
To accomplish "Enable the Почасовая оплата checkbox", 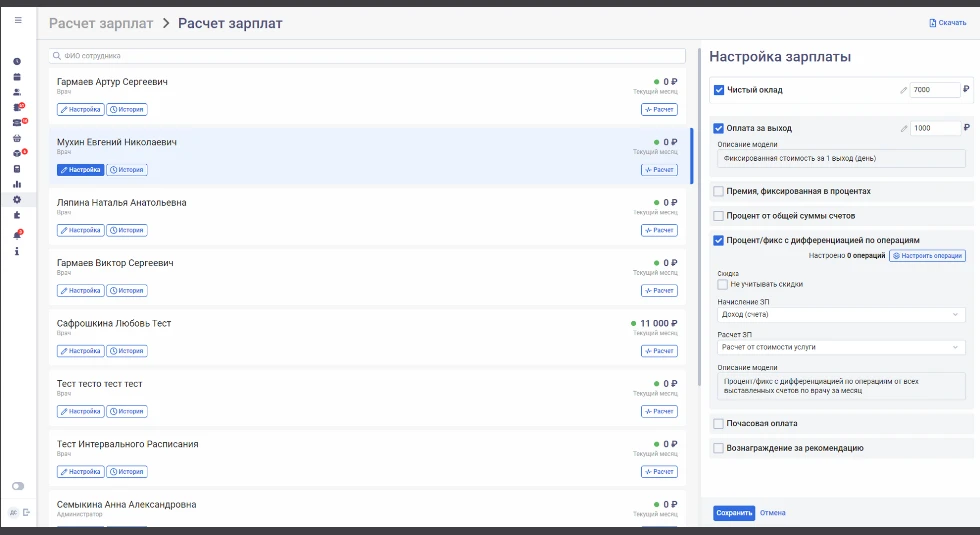I will click(719, 423).
